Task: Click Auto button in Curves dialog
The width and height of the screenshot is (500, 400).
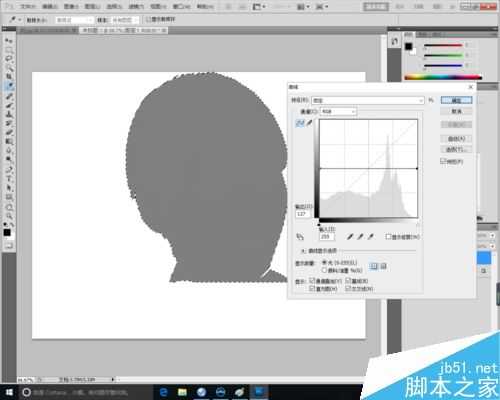Action: pos(456,138)
